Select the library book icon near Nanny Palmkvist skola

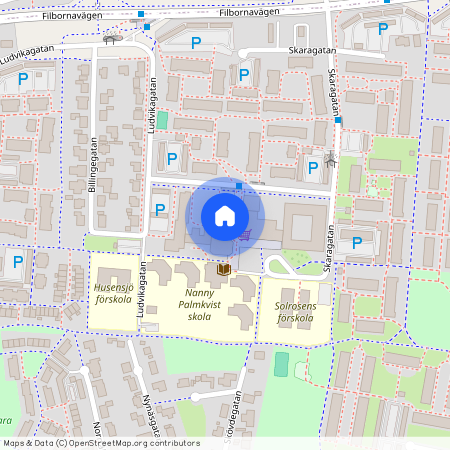[x=224, y=269]
